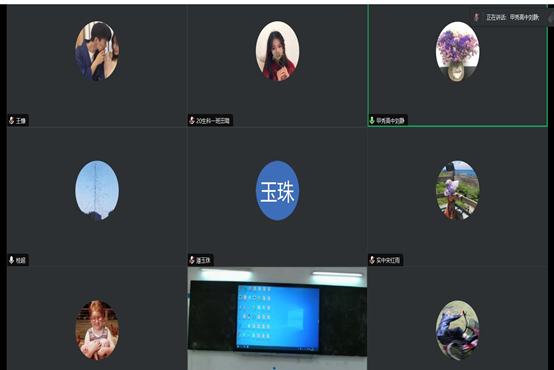Select the purple flower vase avatar
This screenshot has width=554, height=370.
[x=458, y=51]
